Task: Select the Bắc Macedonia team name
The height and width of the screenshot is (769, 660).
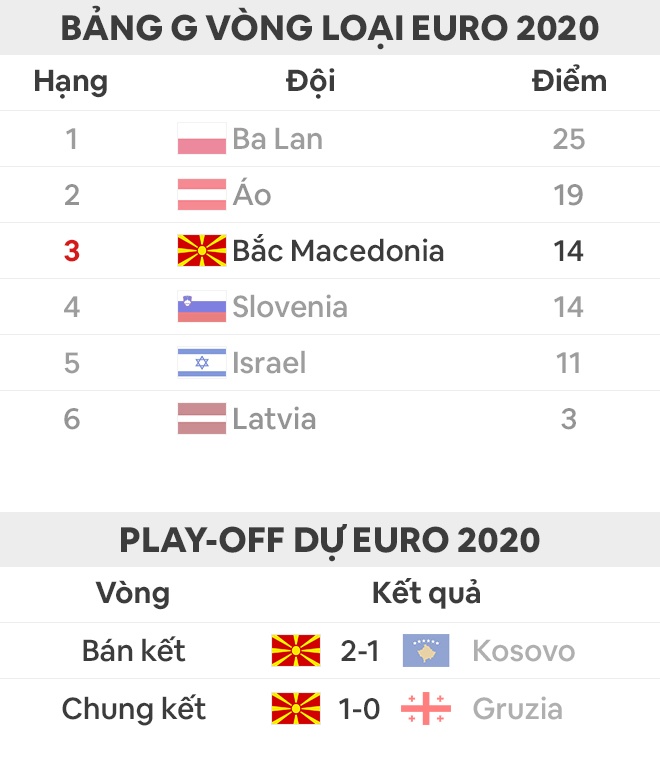Action: coord(338,251)
